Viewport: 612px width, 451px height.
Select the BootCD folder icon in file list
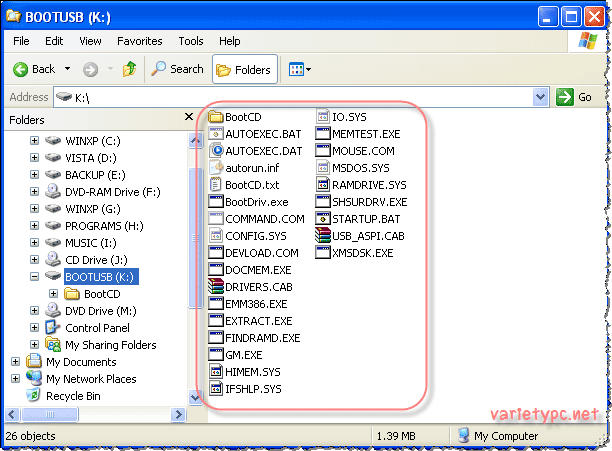tap(215, 117)
